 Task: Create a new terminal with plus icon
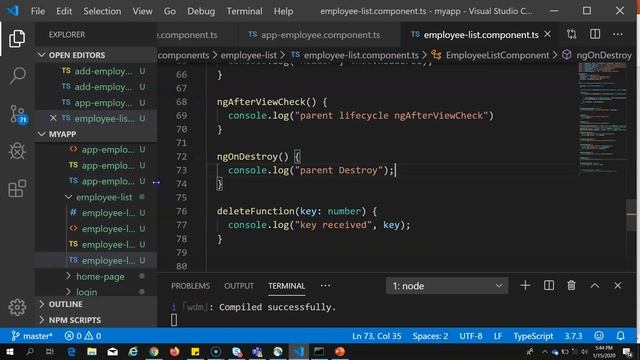pos(525,286)
